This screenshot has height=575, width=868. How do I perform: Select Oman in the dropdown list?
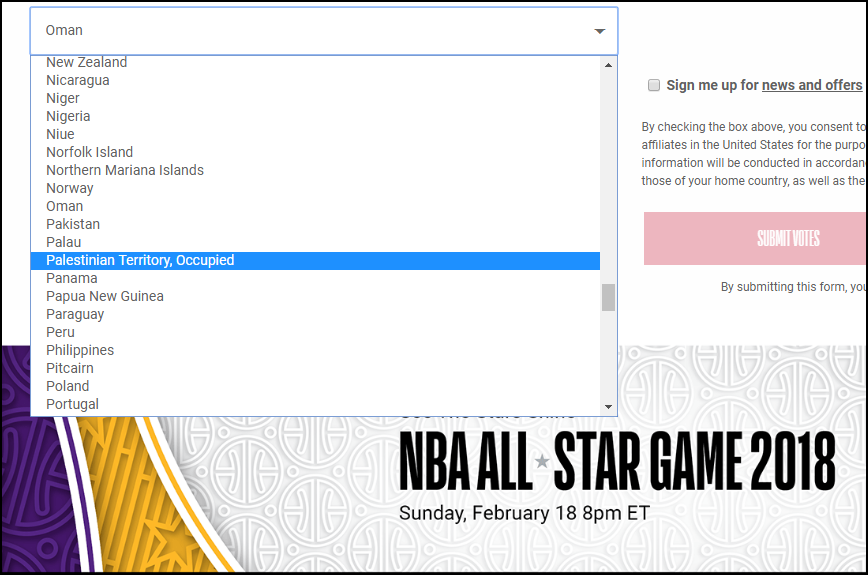coord(315,206)
